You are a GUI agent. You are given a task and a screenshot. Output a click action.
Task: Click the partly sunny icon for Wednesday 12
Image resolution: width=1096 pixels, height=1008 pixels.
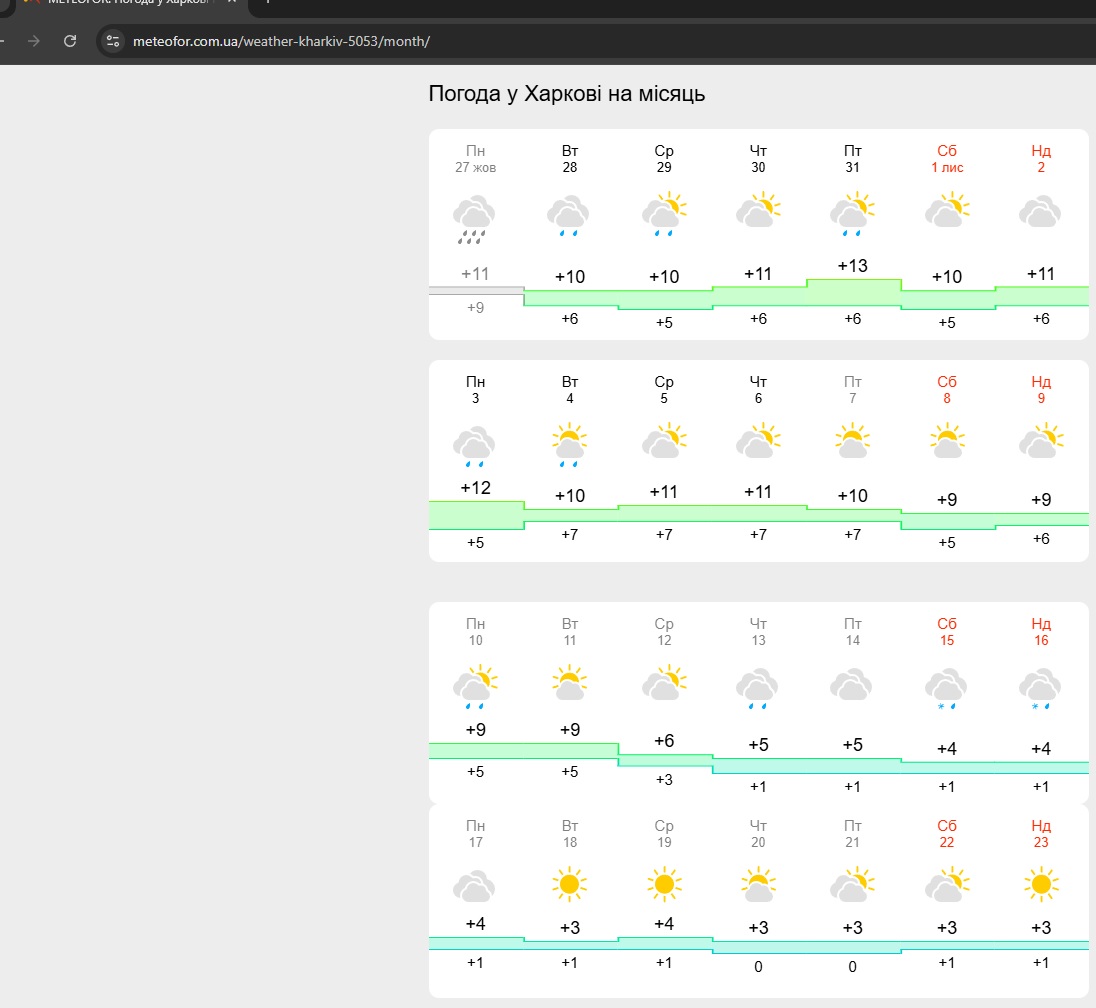pyautogui.click(x=664, y=684)
